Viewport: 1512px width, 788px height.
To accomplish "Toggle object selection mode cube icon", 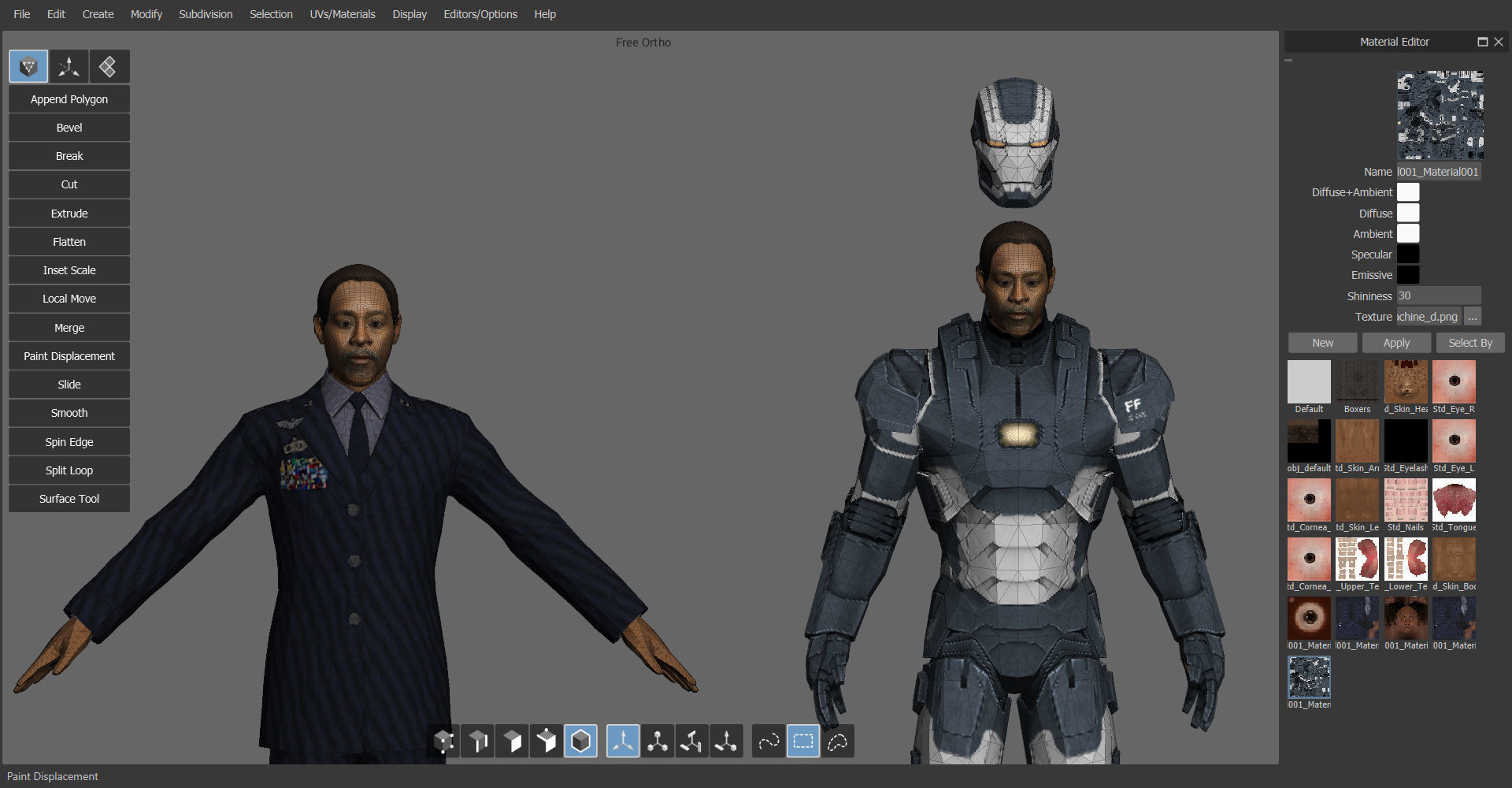I will point(580,742).
